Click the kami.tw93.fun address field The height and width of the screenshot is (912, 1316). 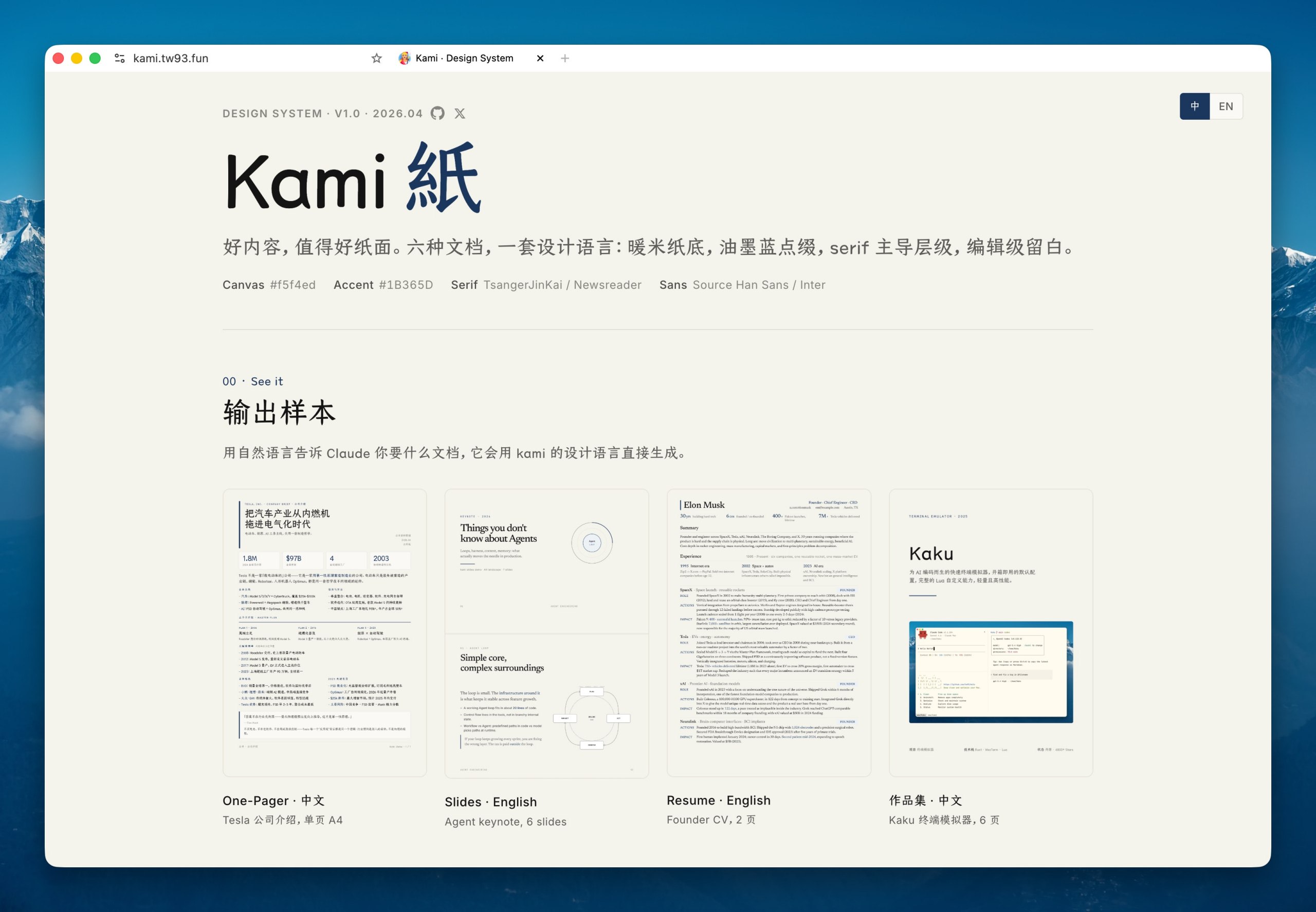170,58
